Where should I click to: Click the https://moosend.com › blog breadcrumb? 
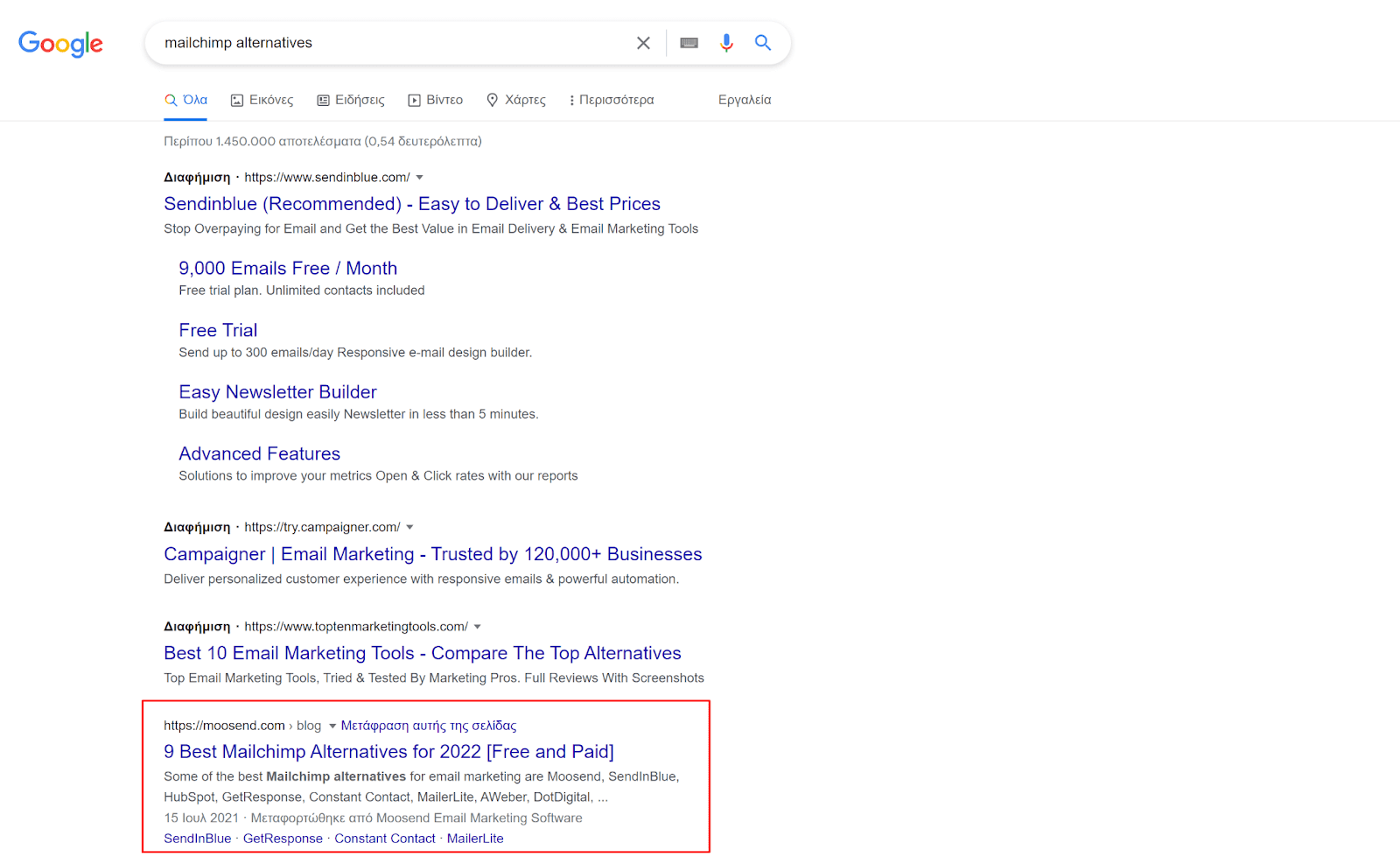click(242, 726)
